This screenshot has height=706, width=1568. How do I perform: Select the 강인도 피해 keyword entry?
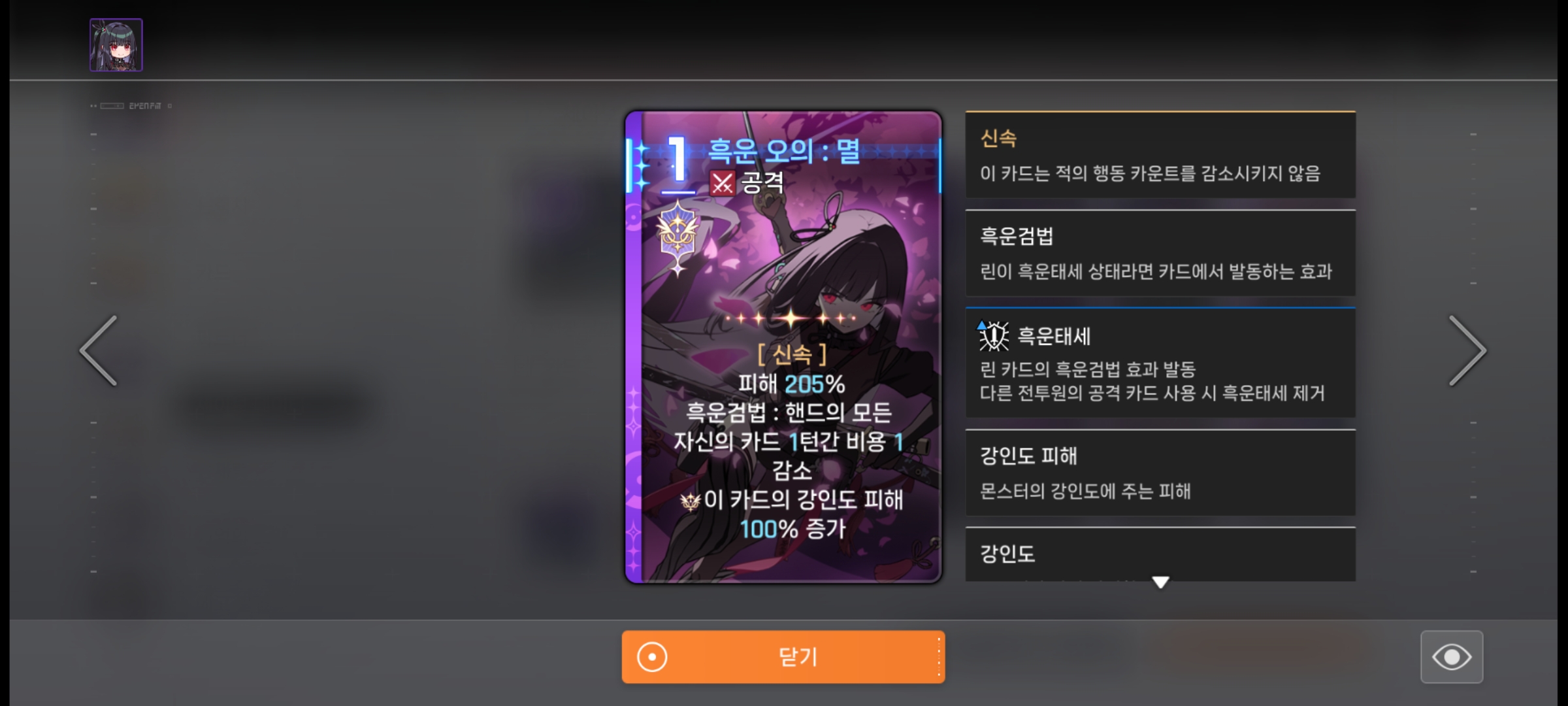tap(1160, 473)
